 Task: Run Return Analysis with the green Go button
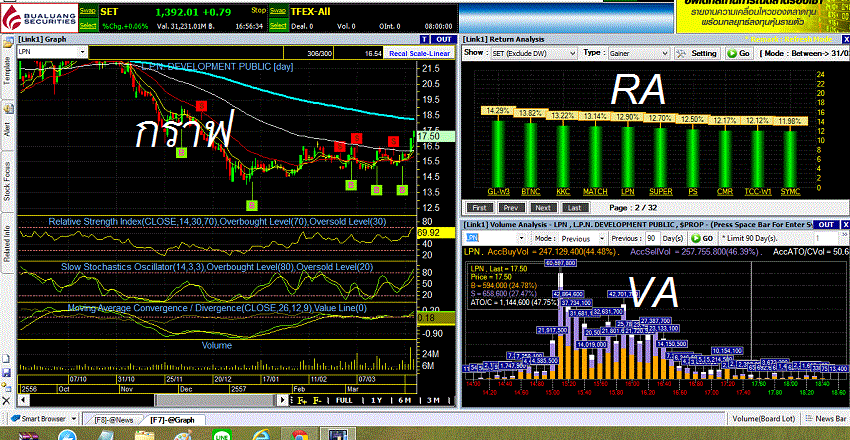point(740,53)
